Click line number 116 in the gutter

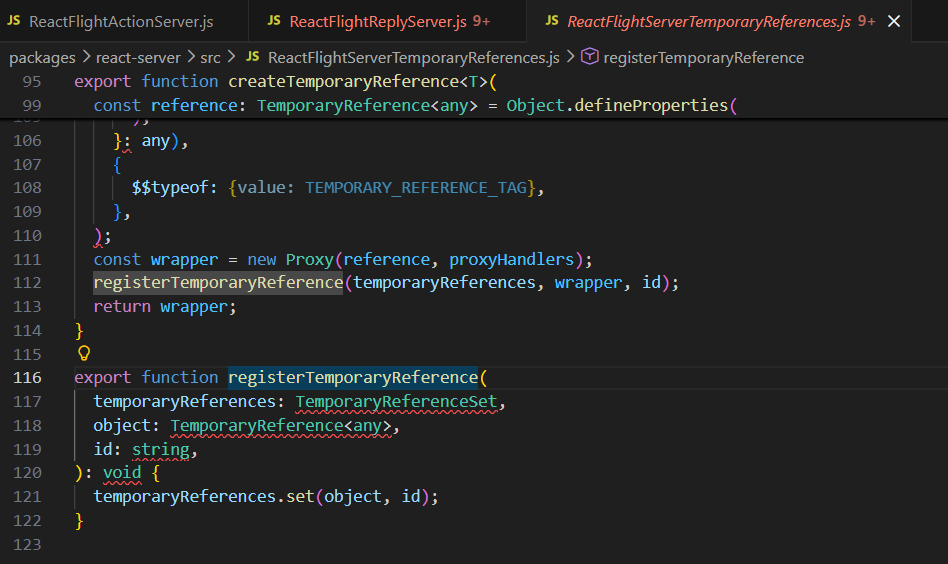[x=29, y=378]
